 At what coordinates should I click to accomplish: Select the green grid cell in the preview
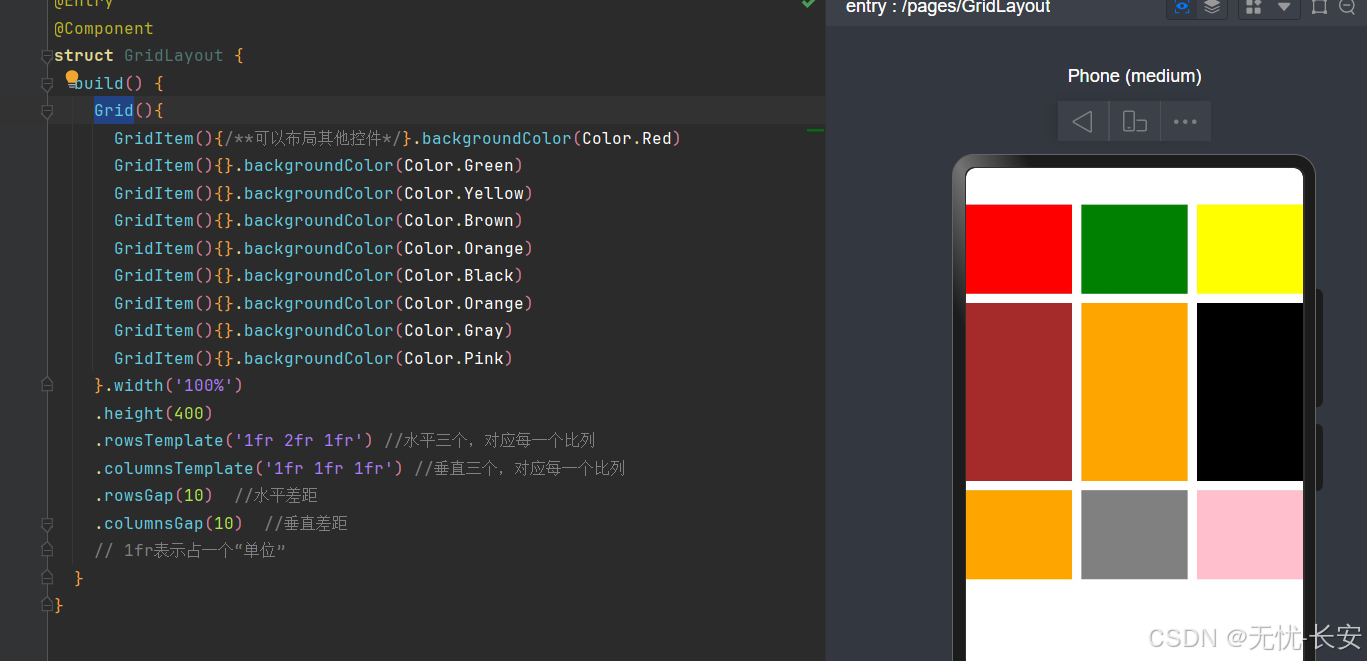(x=1134, y=249)
